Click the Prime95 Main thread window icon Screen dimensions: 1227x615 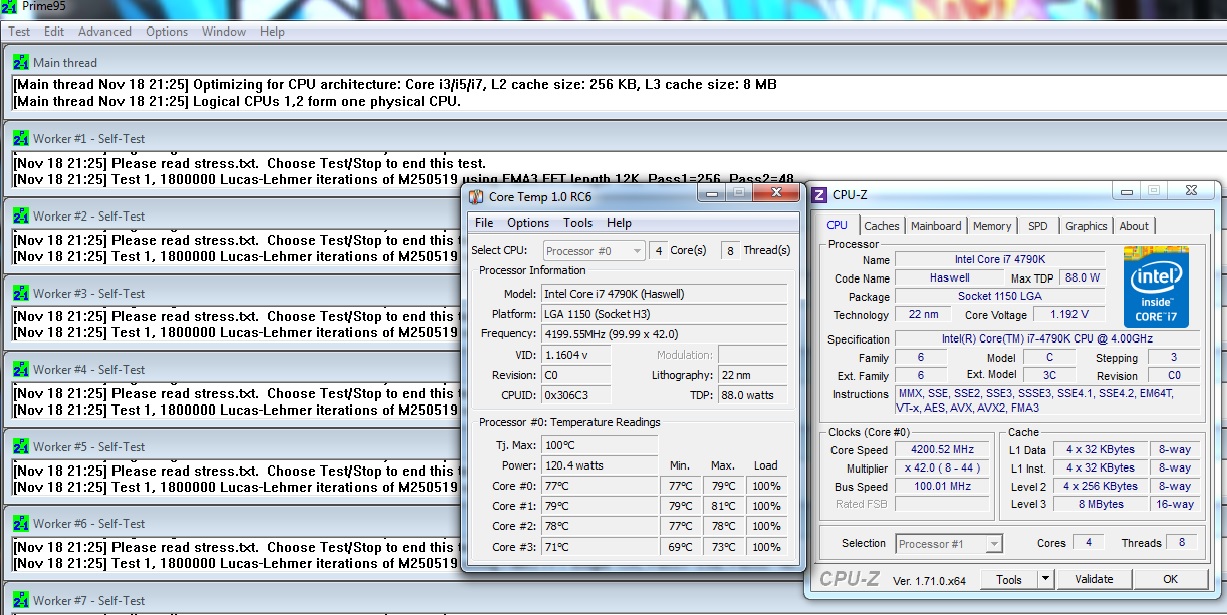click(x=21, y=62)
